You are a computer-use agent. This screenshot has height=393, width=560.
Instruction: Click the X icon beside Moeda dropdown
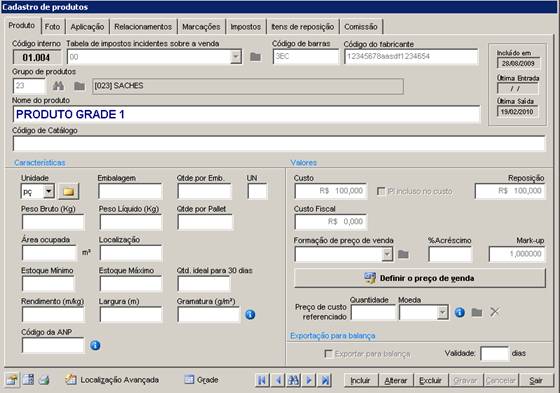coord(495,312)
